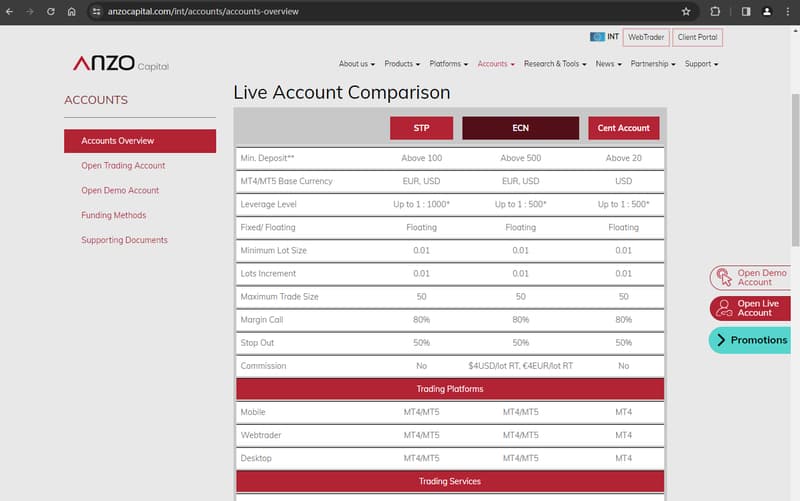Open the Promotions floating button

point(750,340)
